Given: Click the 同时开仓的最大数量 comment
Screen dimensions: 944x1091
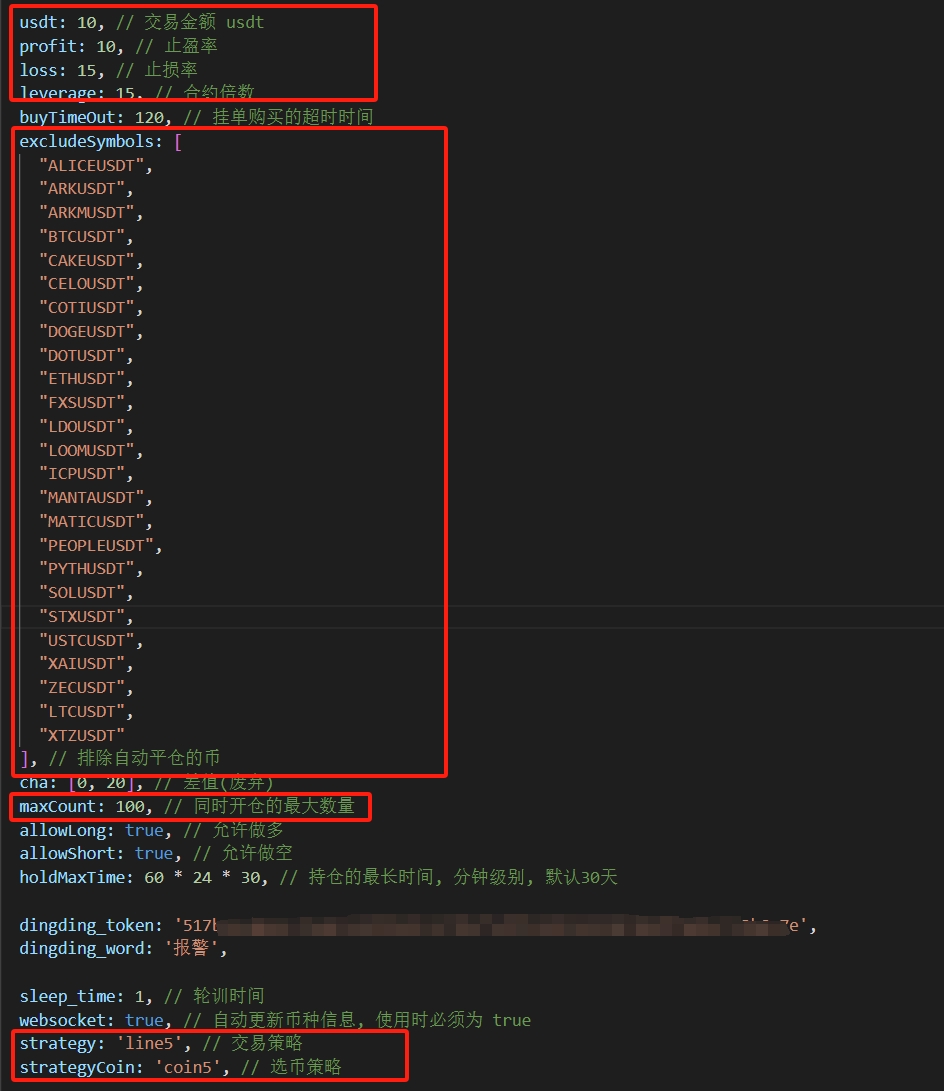Looking at the screenshot, I should click(259, 806).
